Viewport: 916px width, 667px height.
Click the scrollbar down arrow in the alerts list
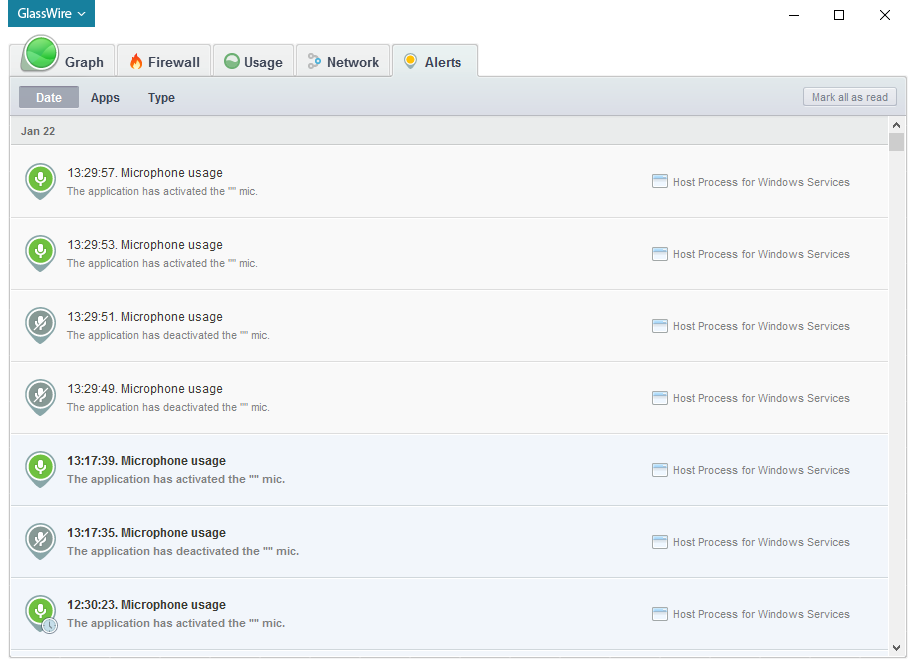coord(896,648)
